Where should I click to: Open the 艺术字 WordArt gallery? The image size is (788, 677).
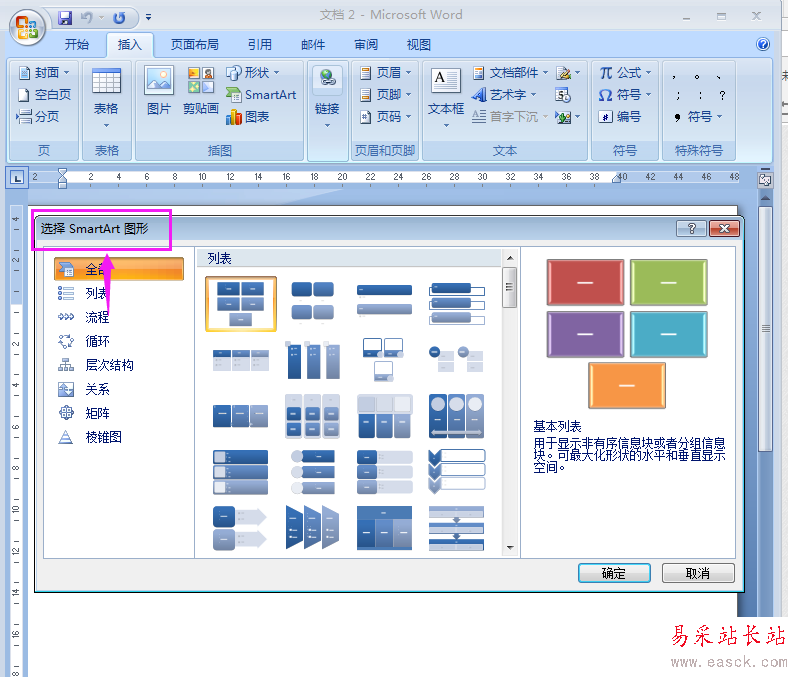coord(505,94)
